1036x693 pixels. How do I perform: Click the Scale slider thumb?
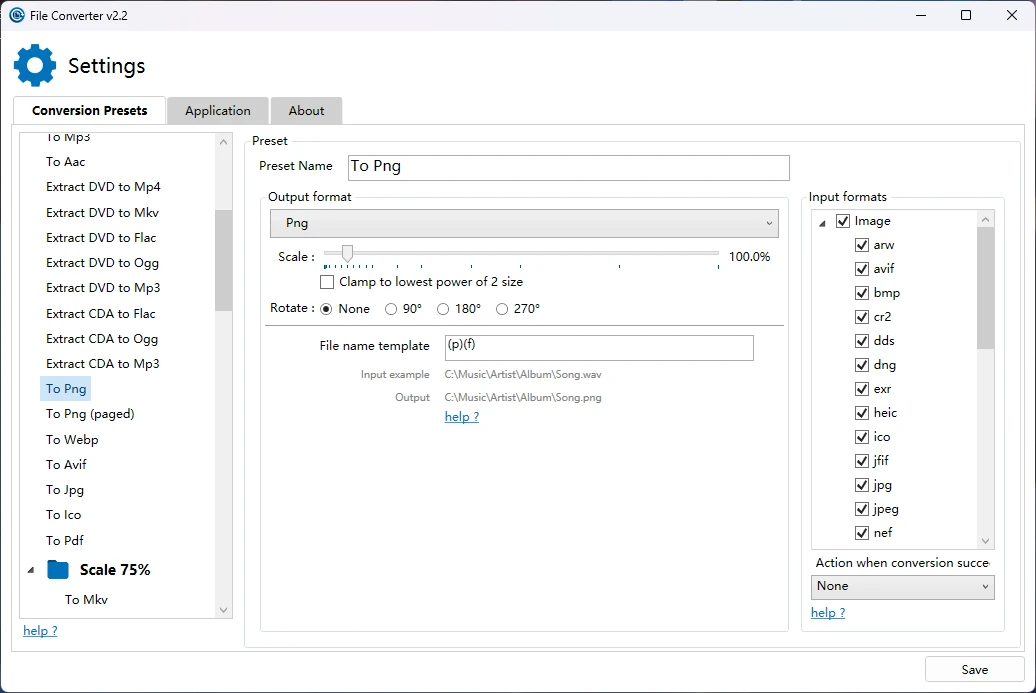(x=347, y=253)
